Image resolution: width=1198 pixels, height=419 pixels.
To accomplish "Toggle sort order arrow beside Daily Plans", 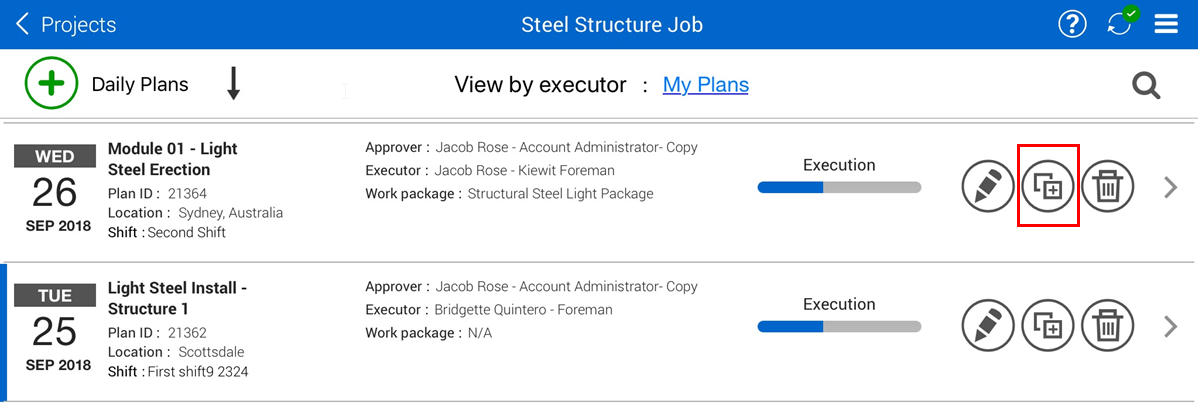I will click(233, 84).
